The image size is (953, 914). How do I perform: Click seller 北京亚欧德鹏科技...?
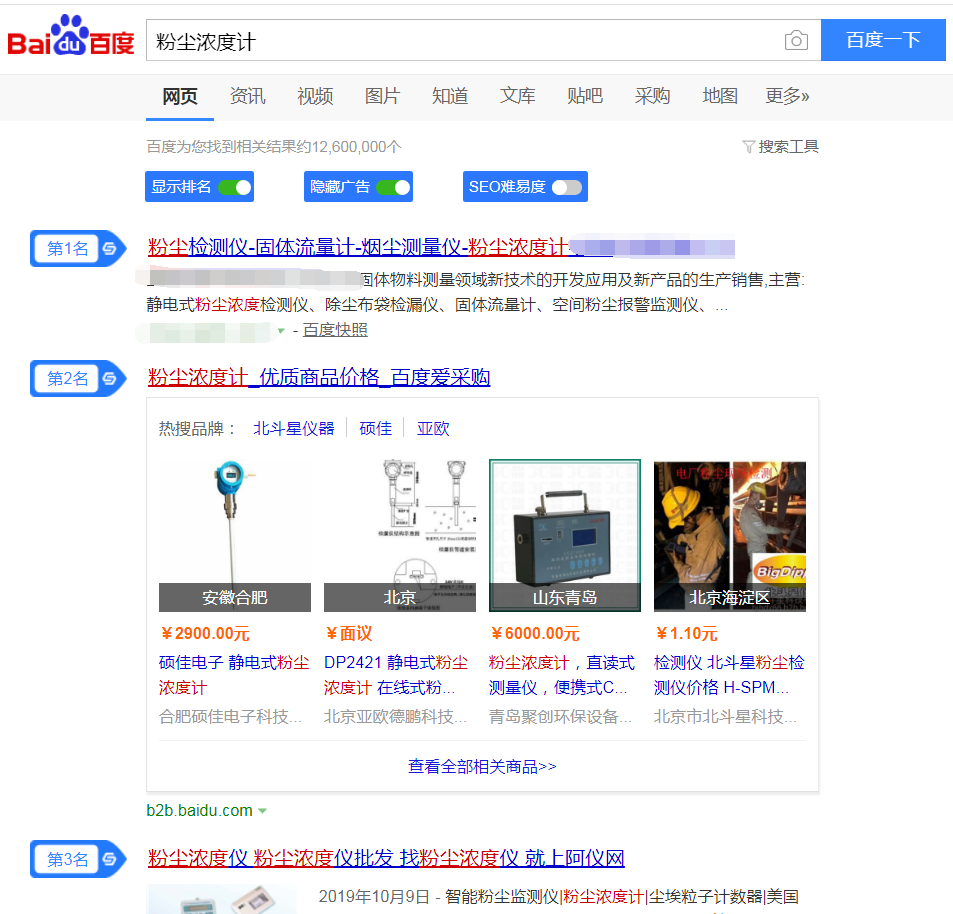coord(396,717)
